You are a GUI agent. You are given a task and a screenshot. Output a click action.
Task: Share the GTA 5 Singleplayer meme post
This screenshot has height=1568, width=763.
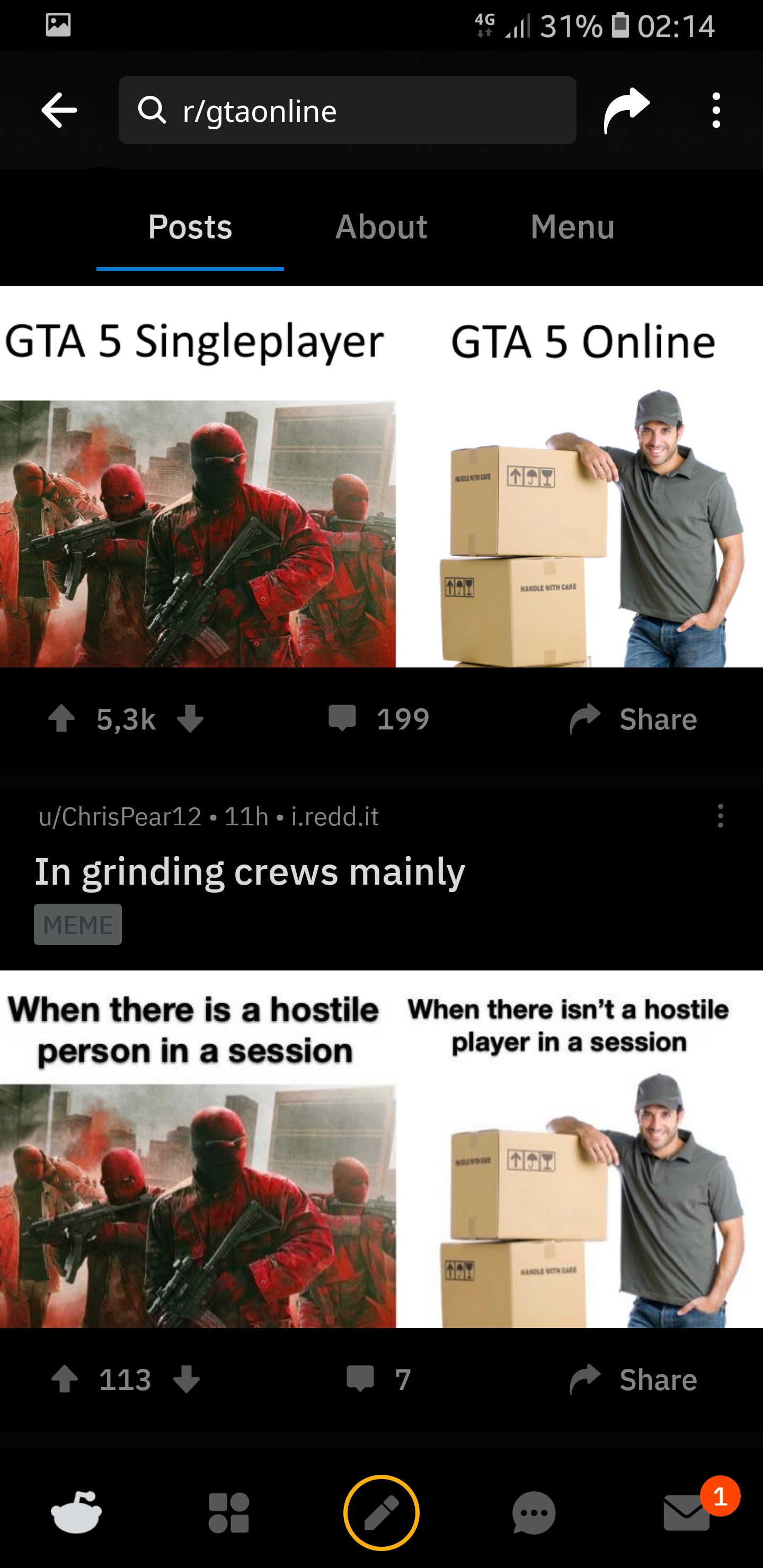[x=633, y=718]
